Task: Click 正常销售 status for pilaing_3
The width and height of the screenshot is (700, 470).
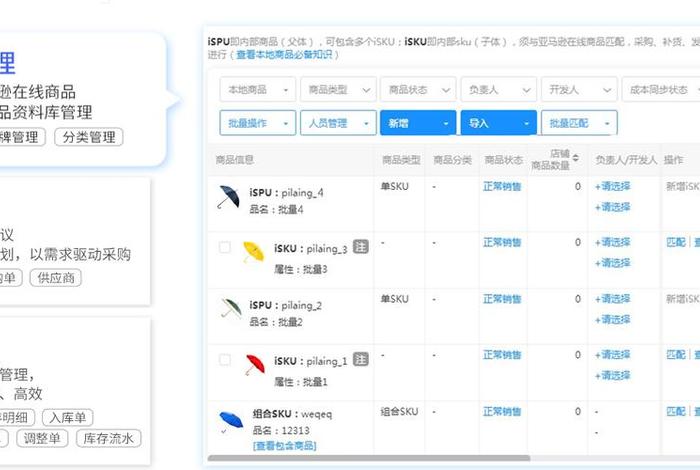Action: click(502, 242)
